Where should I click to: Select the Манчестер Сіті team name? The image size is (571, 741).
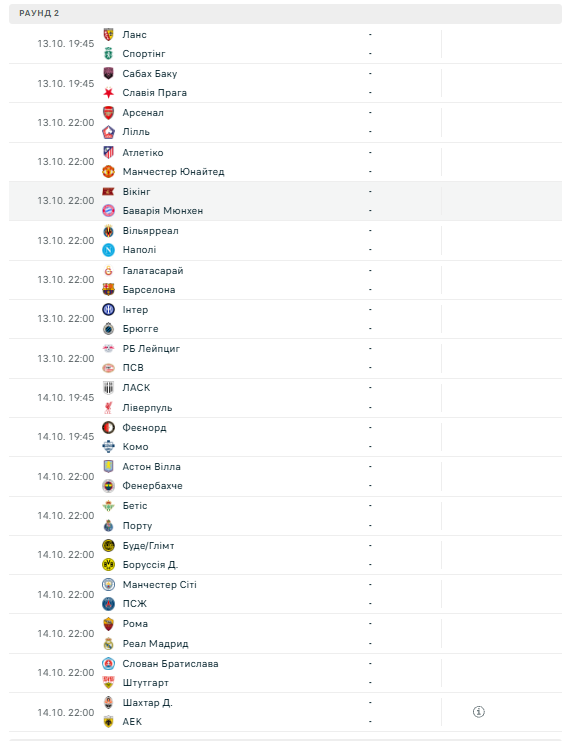tap(159, 585)
